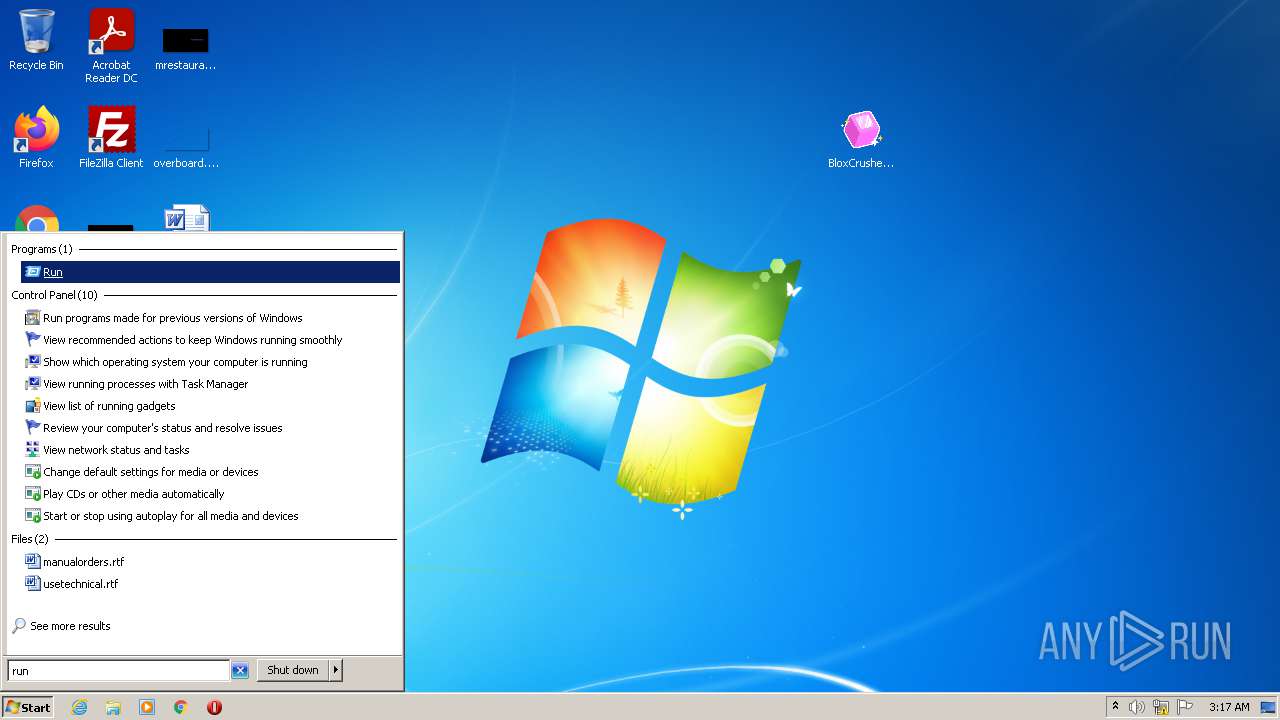1280x720 pixels.
Task: Open the Action Center flag icon
Action: pos(1185,707)
